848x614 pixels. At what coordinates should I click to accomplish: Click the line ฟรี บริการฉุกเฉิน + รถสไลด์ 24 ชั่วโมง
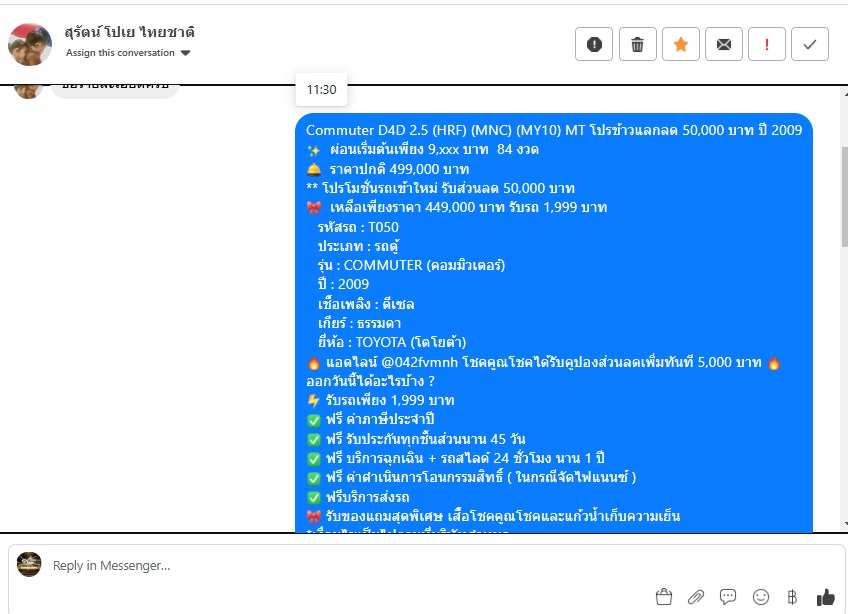(455, 459)
